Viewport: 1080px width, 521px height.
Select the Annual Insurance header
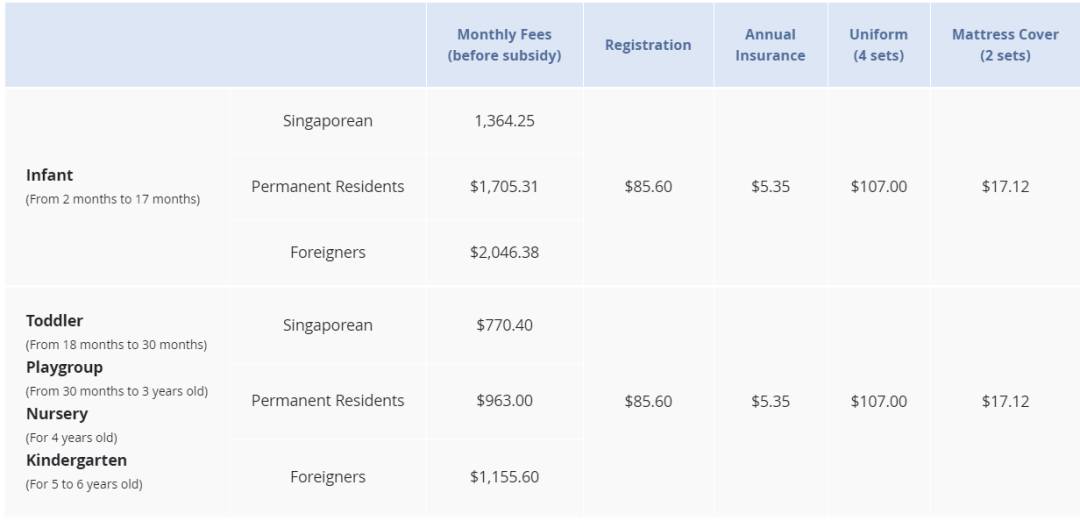coord(770,45)
